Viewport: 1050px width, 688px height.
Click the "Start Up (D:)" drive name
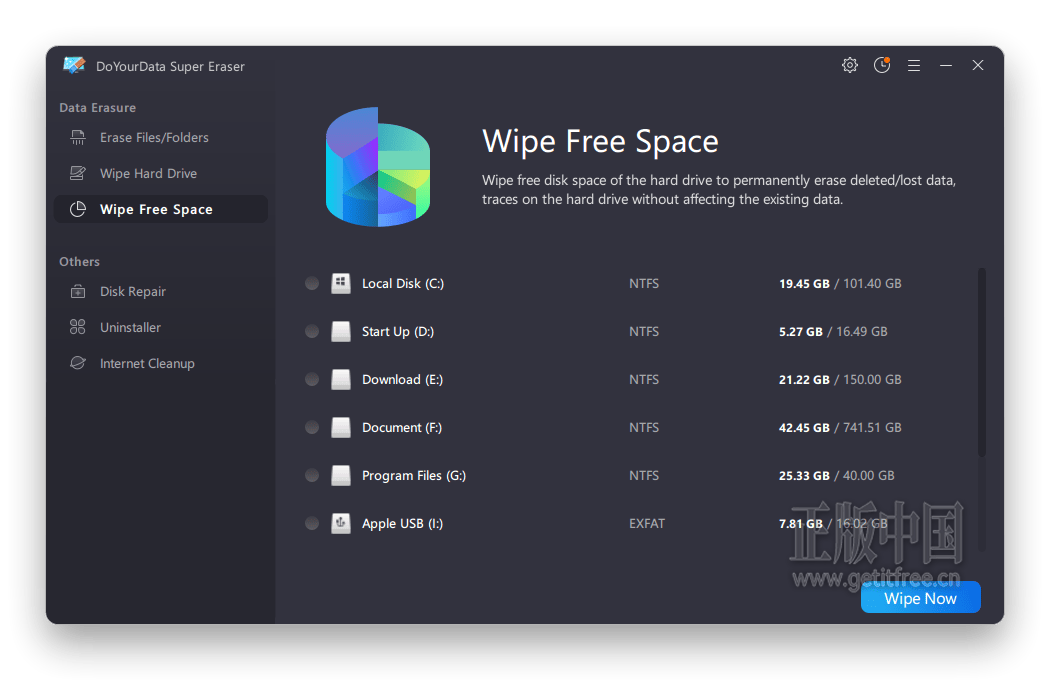pyautogui.click(x=398, y=332)
